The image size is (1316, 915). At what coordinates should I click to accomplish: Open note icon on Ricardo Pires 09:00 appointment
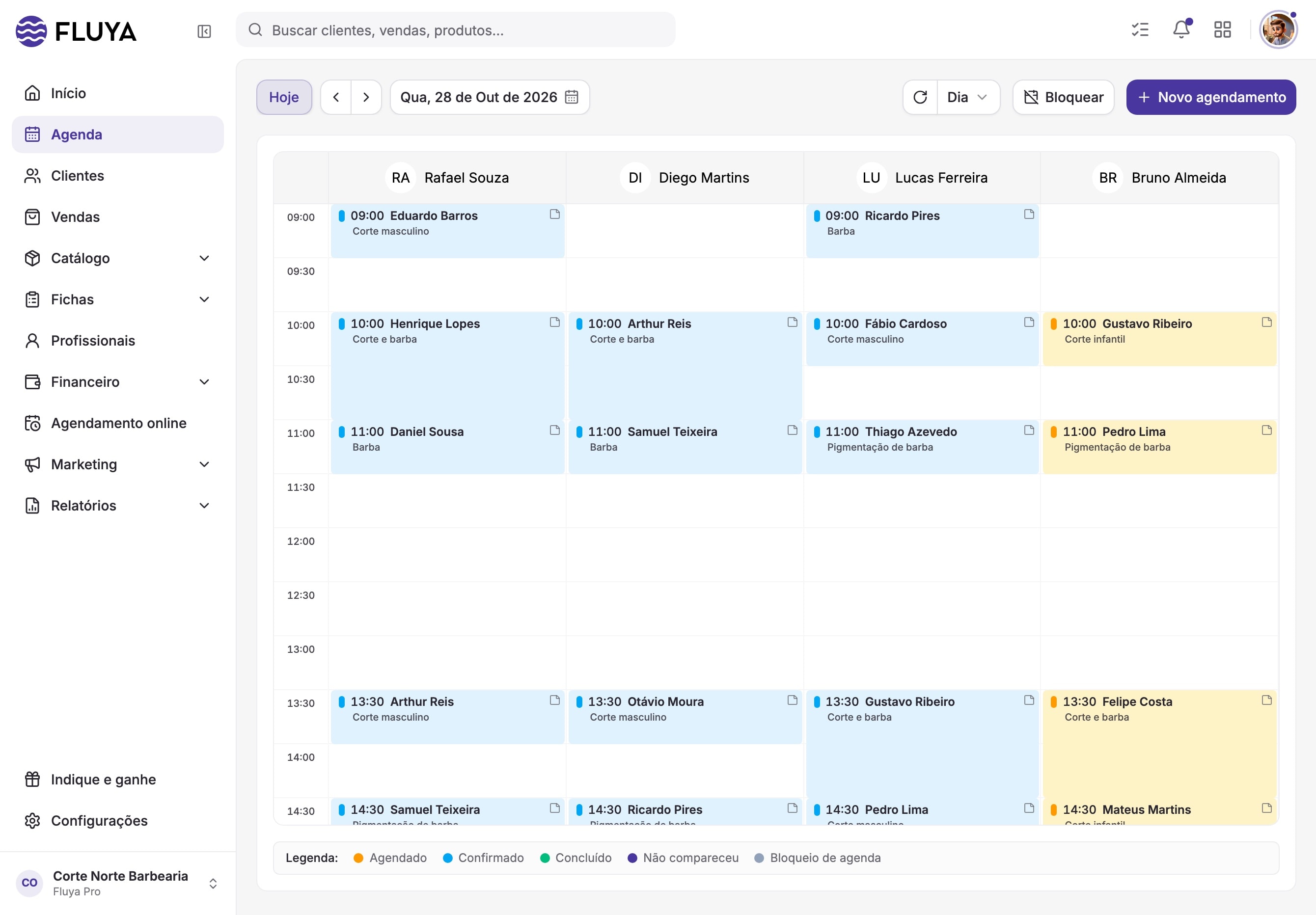(x=1029, y=215)
